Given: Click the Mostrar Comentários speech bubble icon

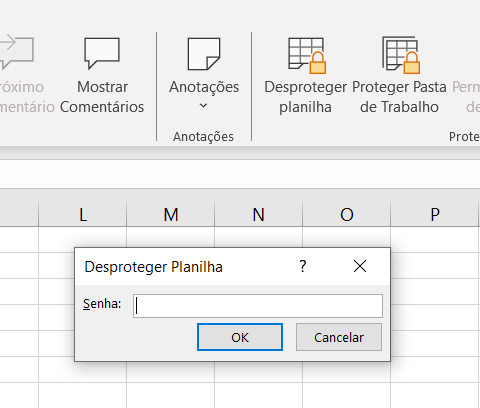Looking at the screenshot, I should point(102,53).
